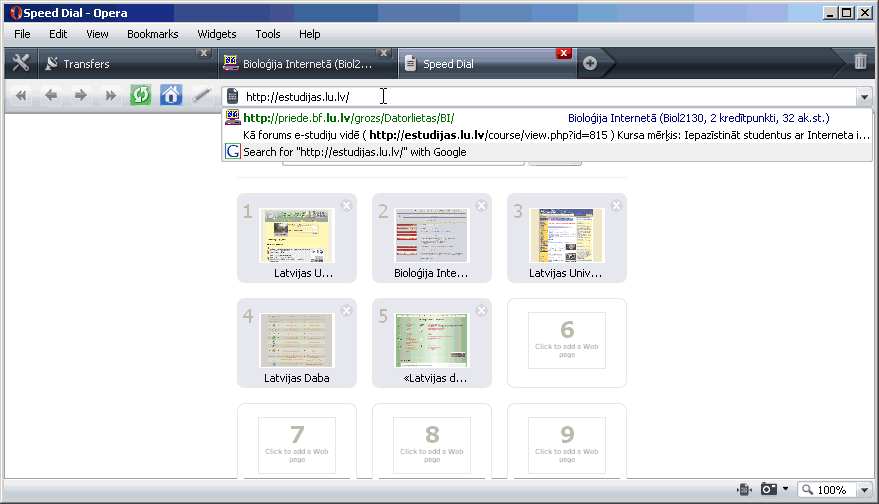Image resolution: width=879 pixels, height=504 pixels.
Task: Open the camera options dropdown arrow
Action: pos(785,489)
